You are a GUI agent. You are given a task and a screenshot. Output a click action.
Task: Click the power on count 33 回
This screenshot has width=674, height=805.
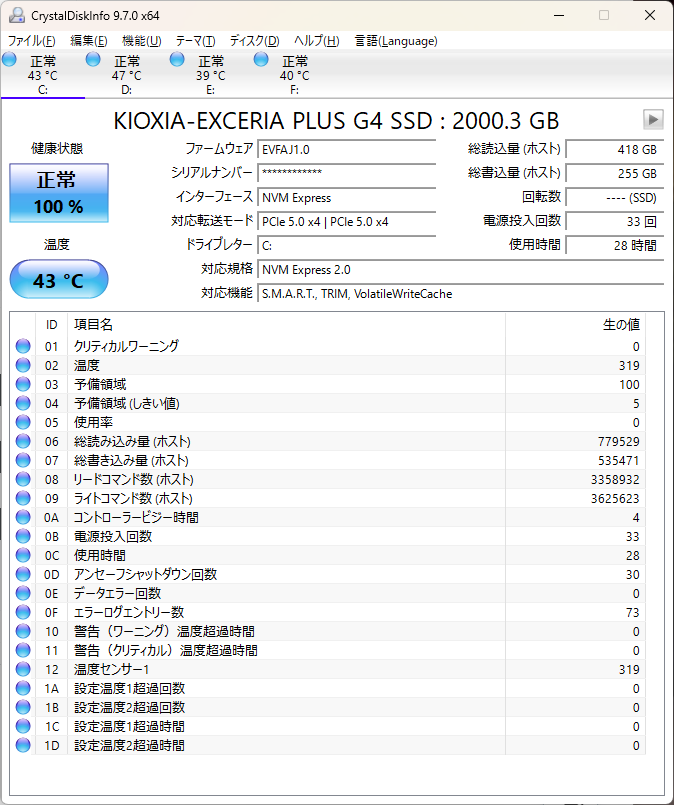click(614, 222)
